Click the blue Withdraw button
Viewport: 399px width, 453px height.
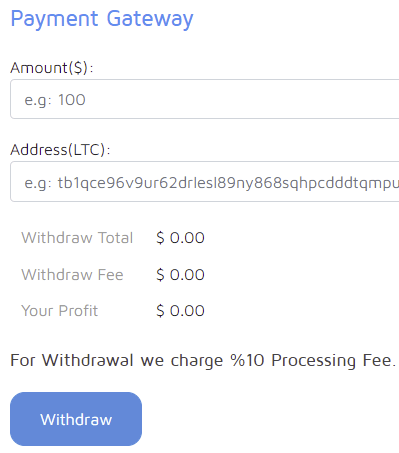[76, 419]
